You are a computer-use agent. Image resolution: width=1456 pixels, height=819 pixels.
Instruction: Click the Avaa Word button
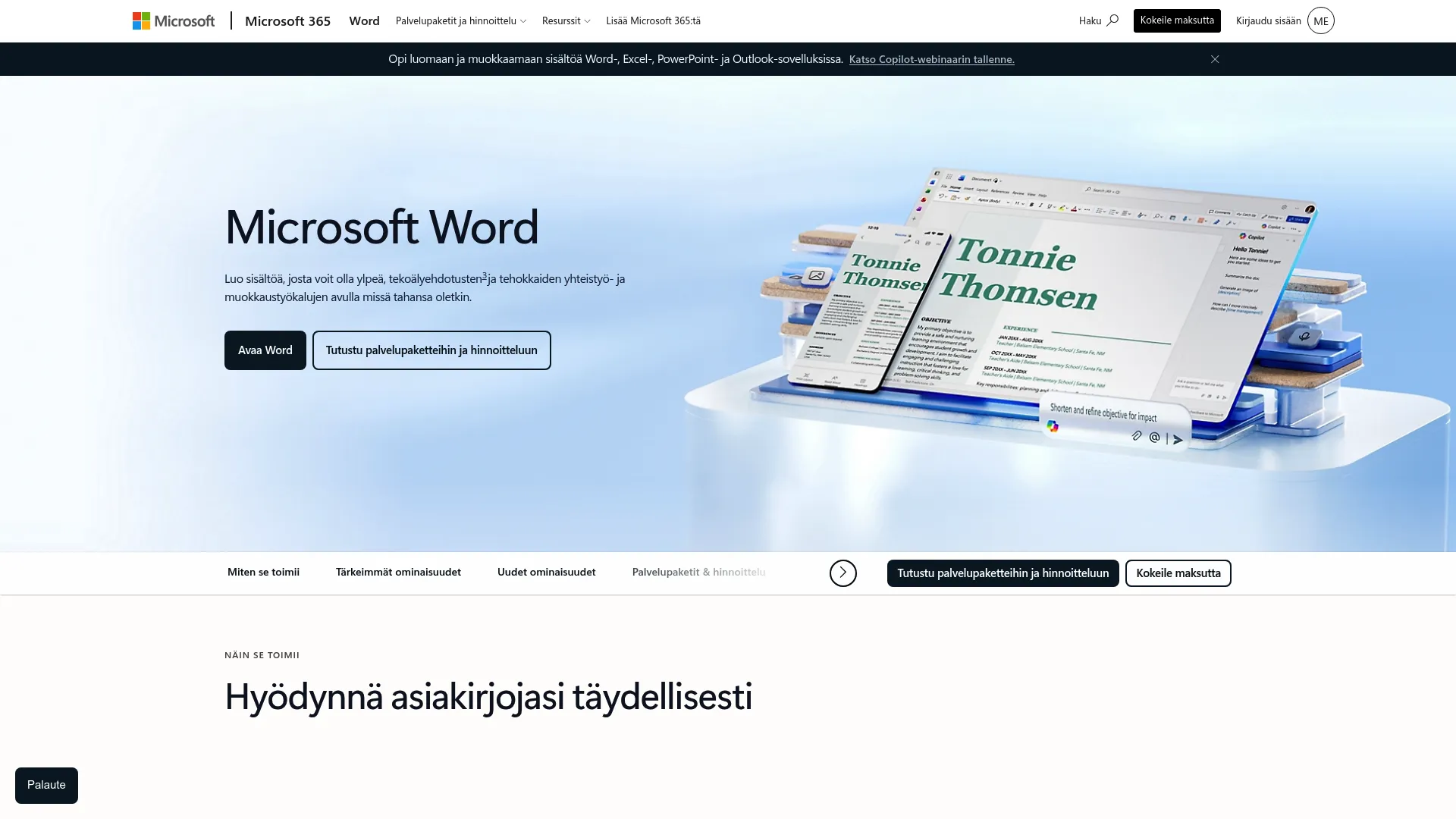pyautogui.click(x=265, y=350)
